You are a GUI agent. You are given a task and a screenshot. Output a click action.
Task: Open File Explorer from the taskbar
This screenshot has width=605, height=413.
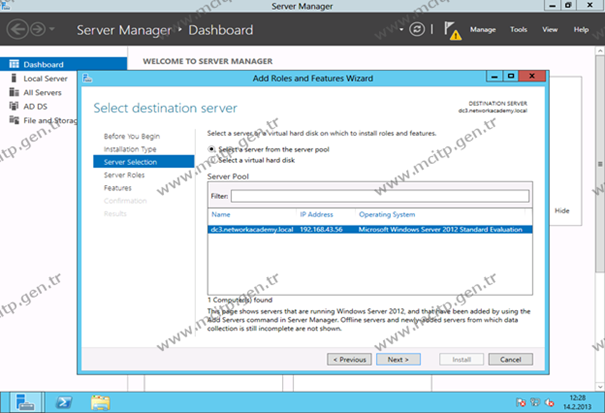pos(100,403)
